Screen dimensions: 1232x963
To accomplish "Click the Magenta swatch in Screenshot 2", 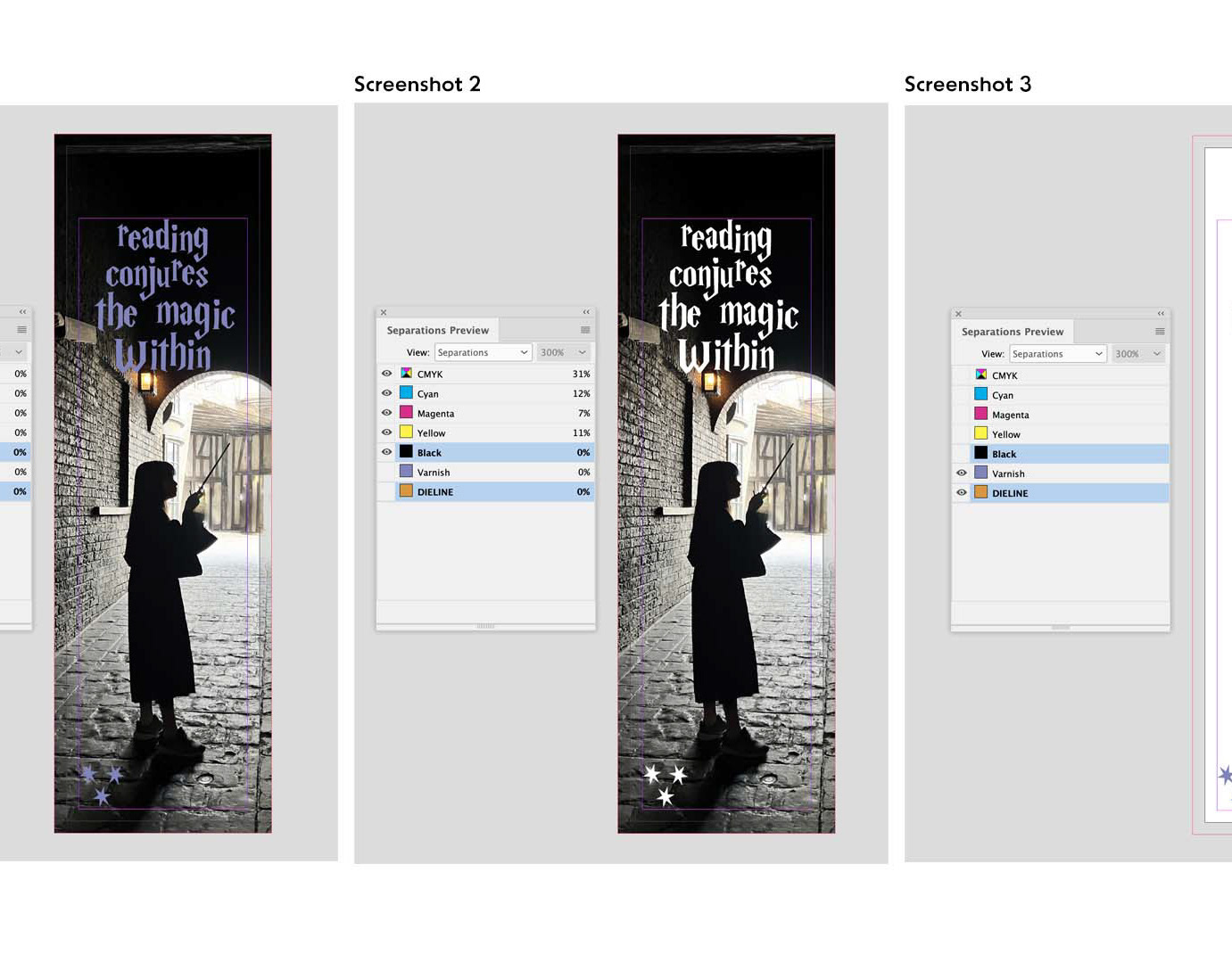I will pyautogui.click(x=406, y=413).
